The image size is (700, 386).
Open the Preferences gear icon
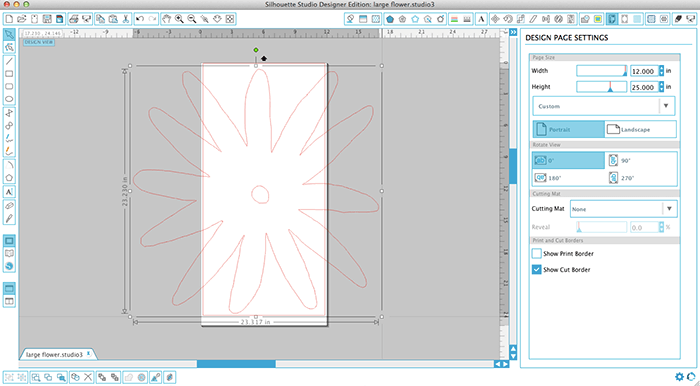coord(679,377)
